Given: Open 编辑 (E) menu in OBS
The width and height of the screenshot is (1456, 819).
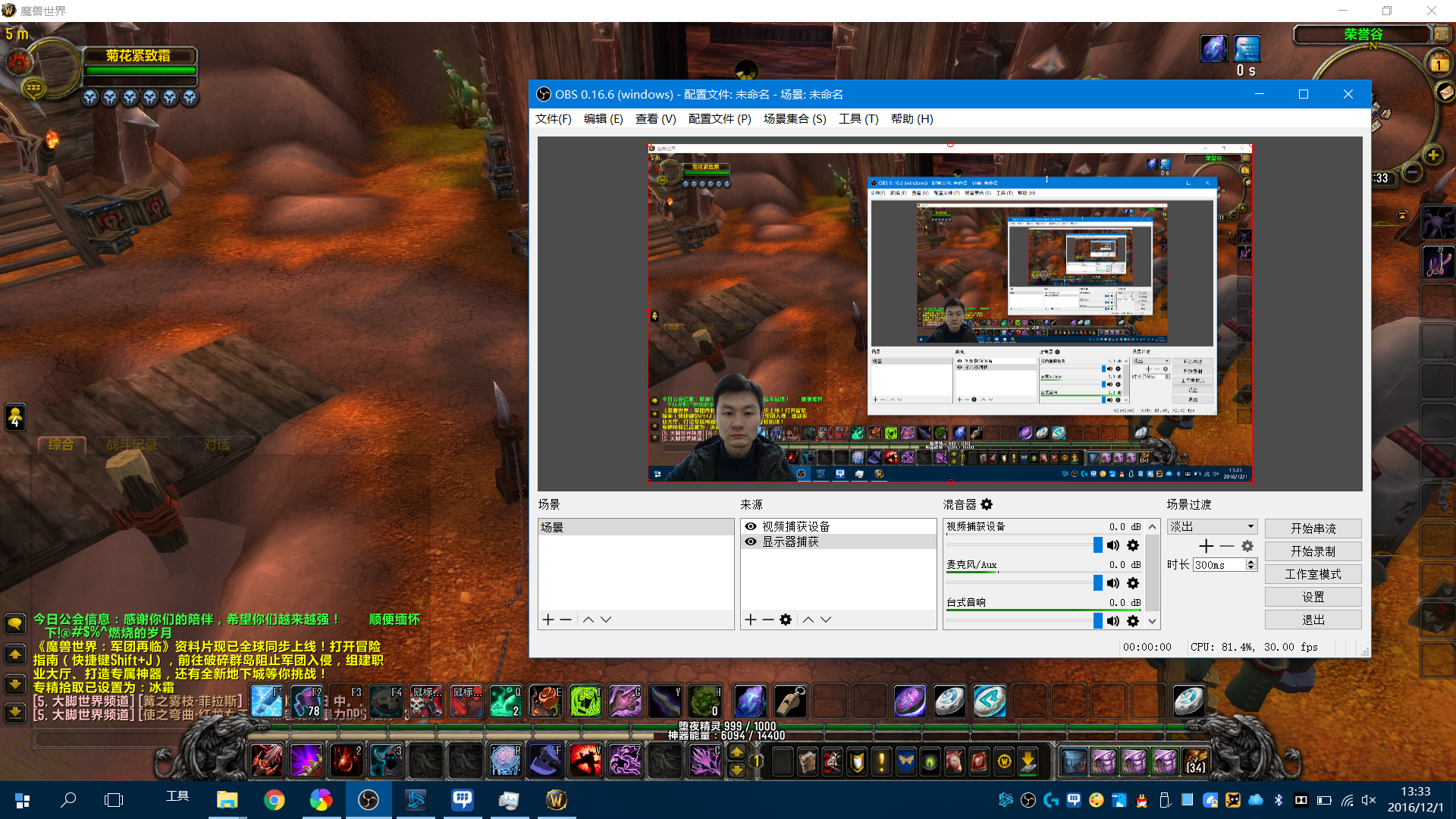Looking at the screenshot, I should point(603,119).
